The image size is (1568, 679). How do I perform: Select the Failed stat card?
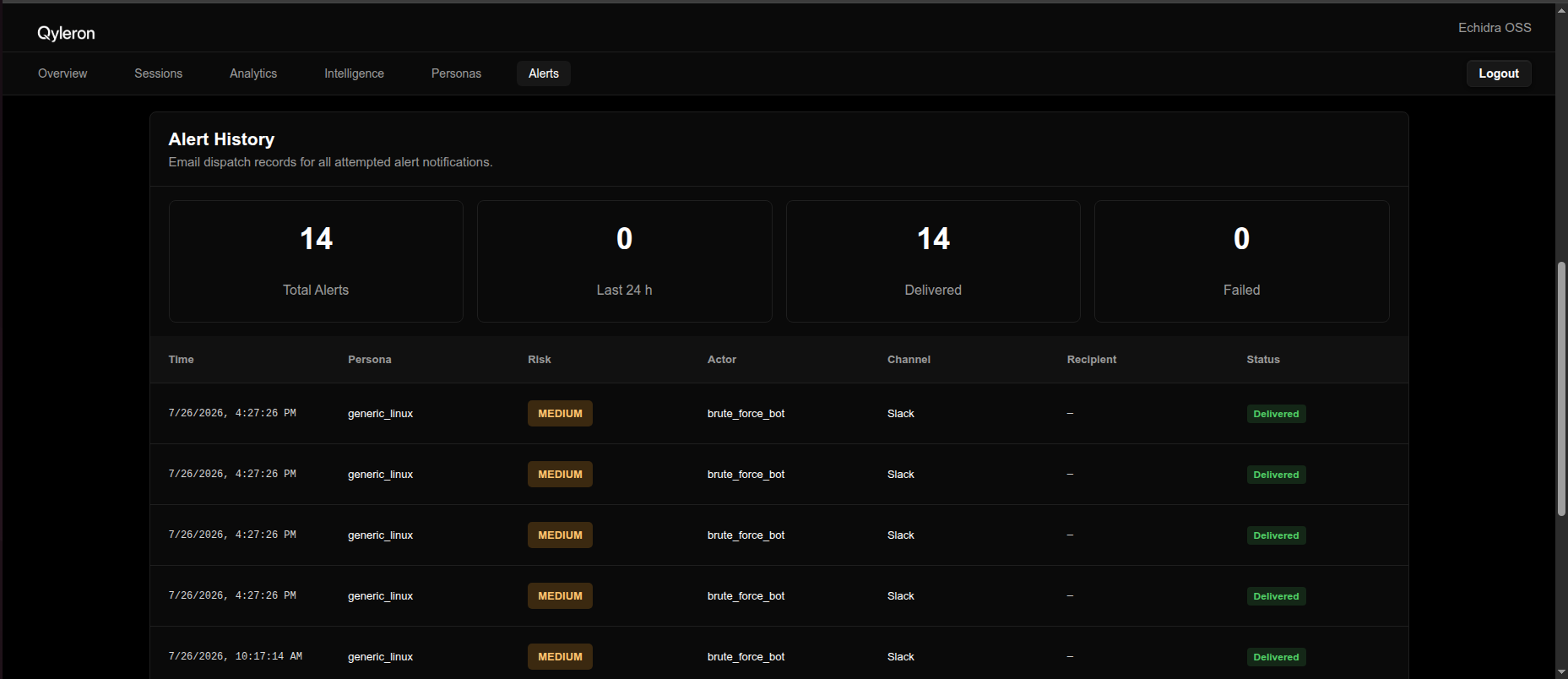(x=1242, y=261)
